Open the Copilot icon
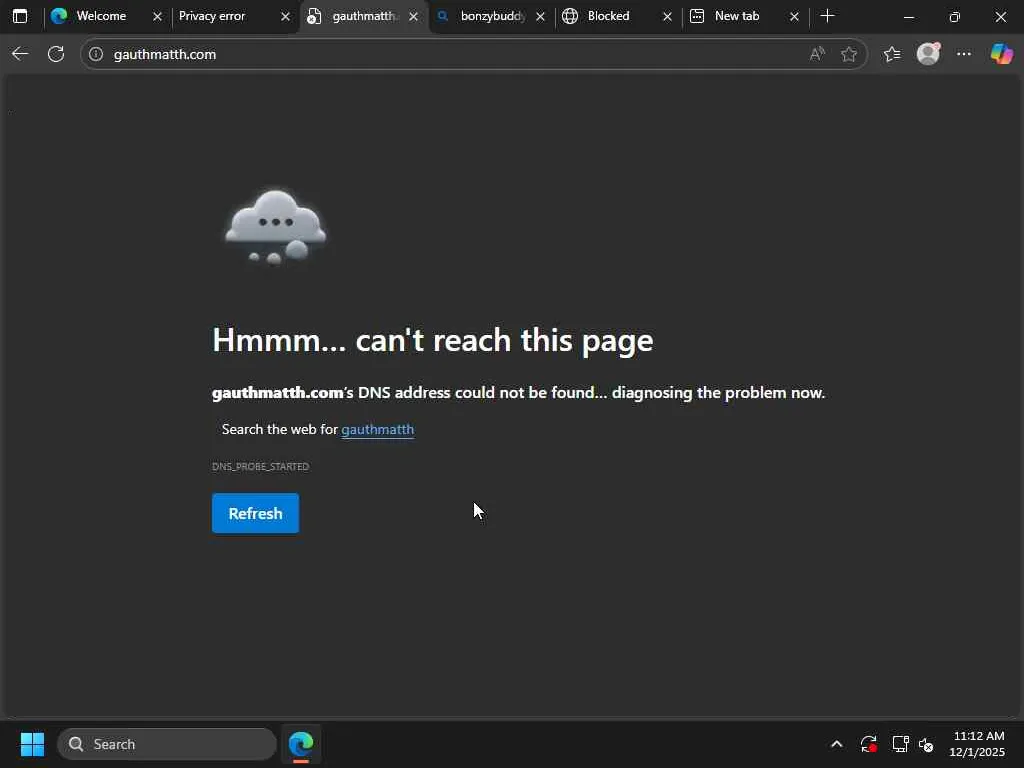 click(1001, 54)
